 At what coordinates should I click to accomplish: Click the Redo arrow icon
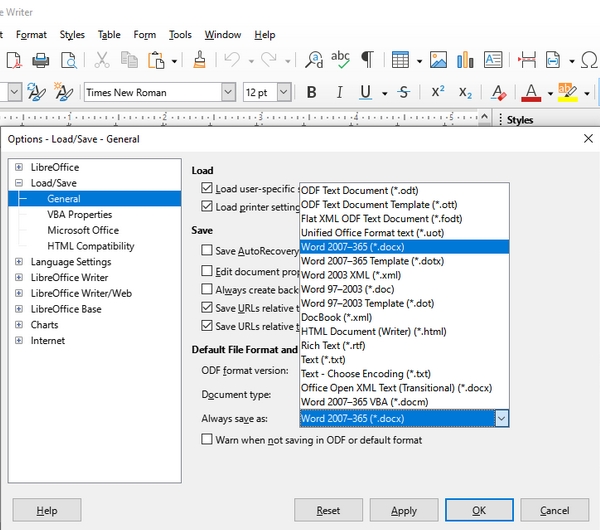(x=269, y=60)
